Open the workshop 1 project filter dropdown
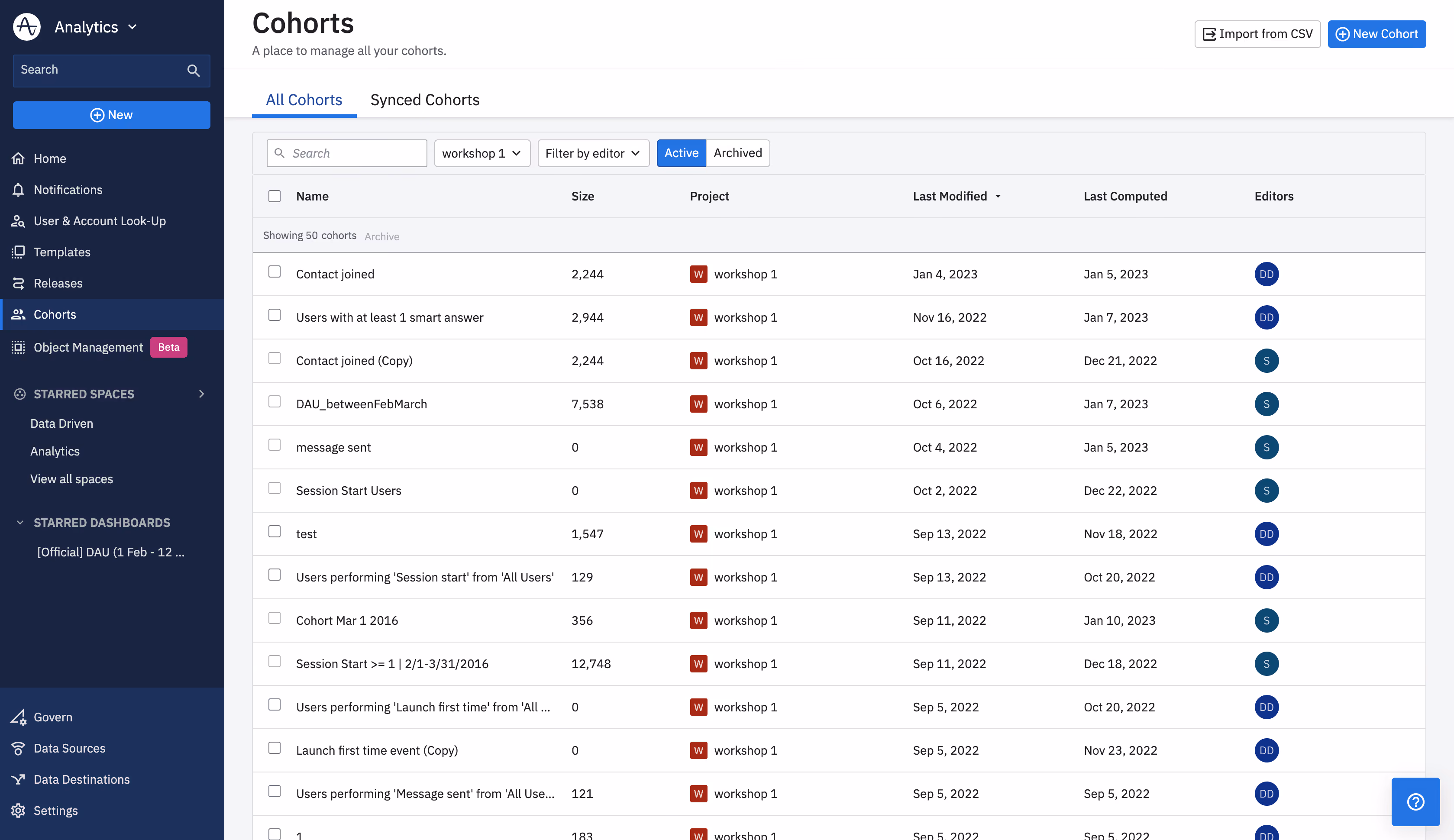 [x=482, y=153]
